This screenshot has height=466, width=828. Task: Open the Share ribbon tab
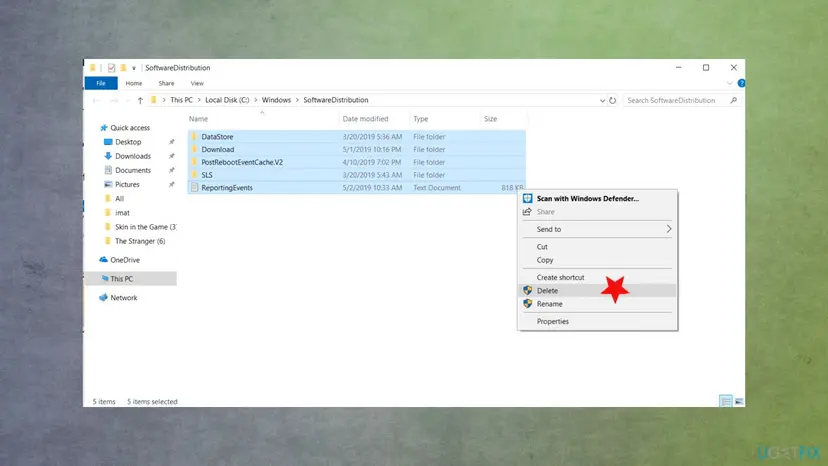[166, 83]
